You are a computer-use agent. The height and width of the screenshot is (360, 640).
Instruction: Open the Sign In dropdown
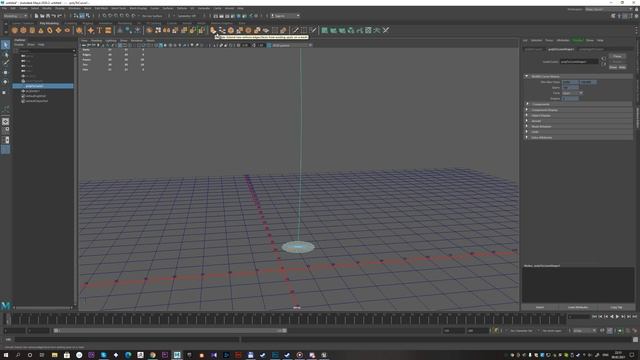(285, 16)
